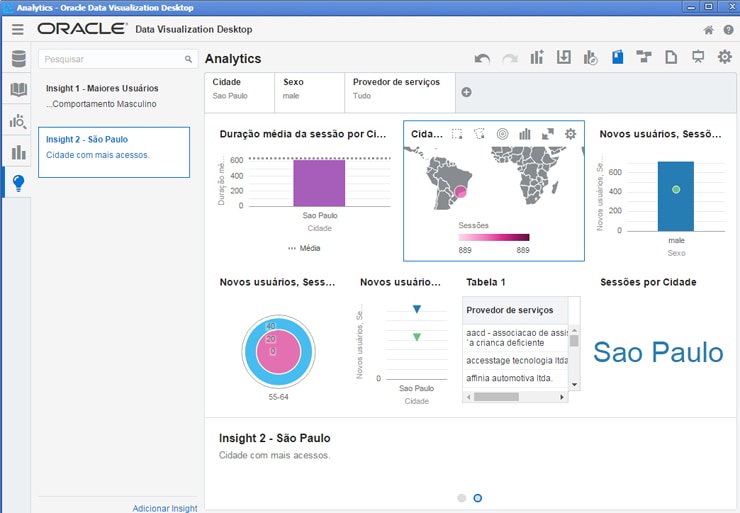Click the Sessões color gradient legend
740x513 pixels.
point(494,237)
